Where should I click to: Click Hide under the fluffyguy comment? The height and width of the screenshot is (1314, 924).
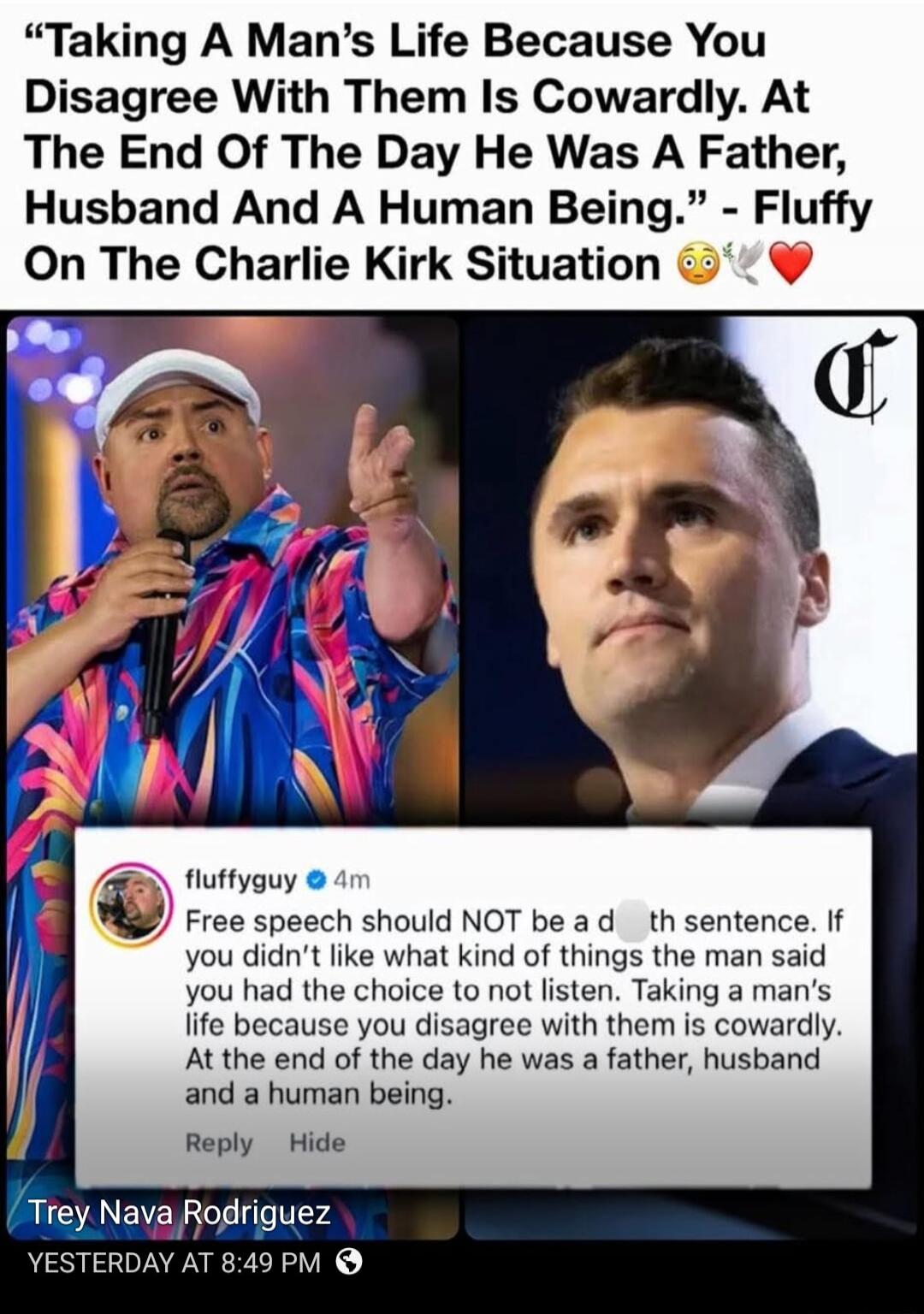pos(317,1142)
